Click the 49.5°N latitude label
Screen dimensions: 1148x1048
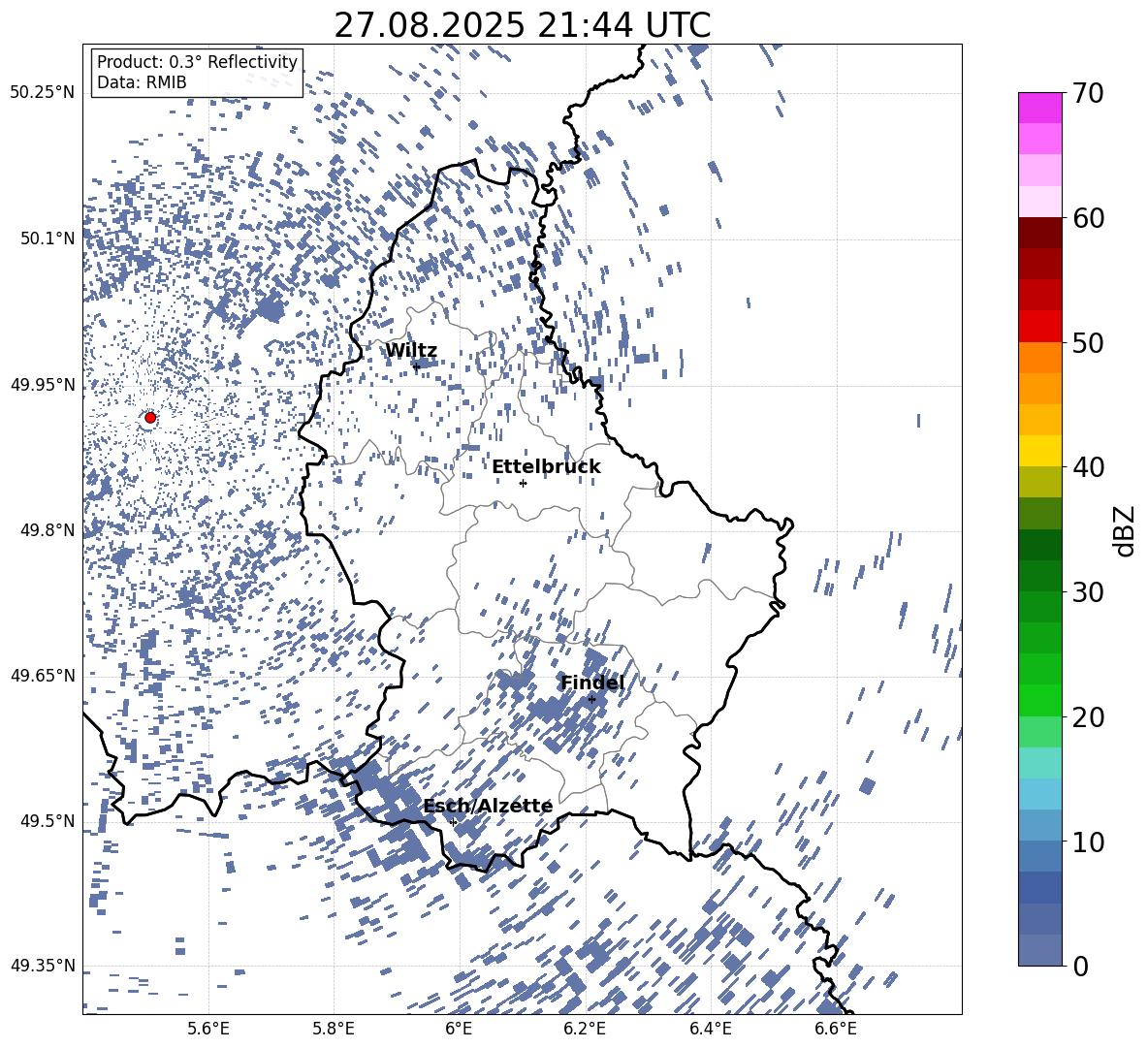tap(48, 820)
